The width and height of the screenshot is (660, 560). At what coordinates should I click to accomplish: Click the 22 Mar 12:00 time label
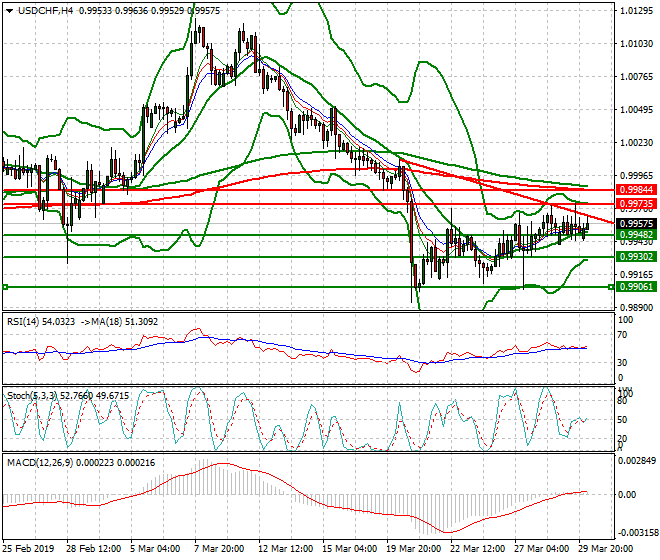478,549
